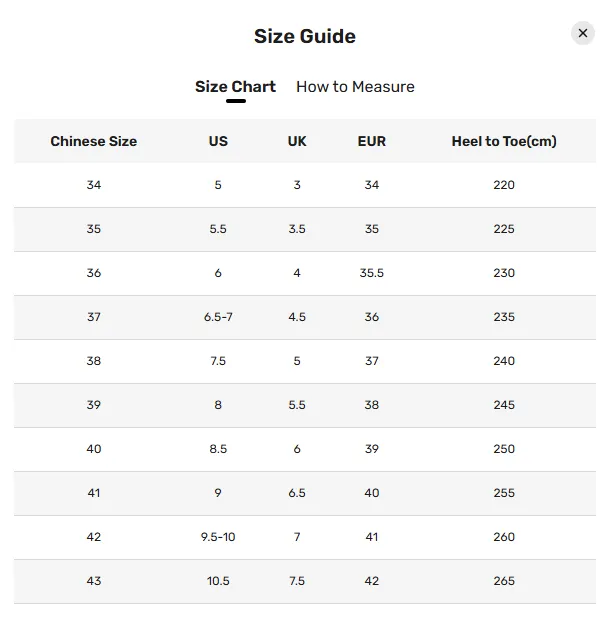Click heel to toe 220 value
Image resolution: width=610 pixels, height=621 pixels.
[504, 185]
